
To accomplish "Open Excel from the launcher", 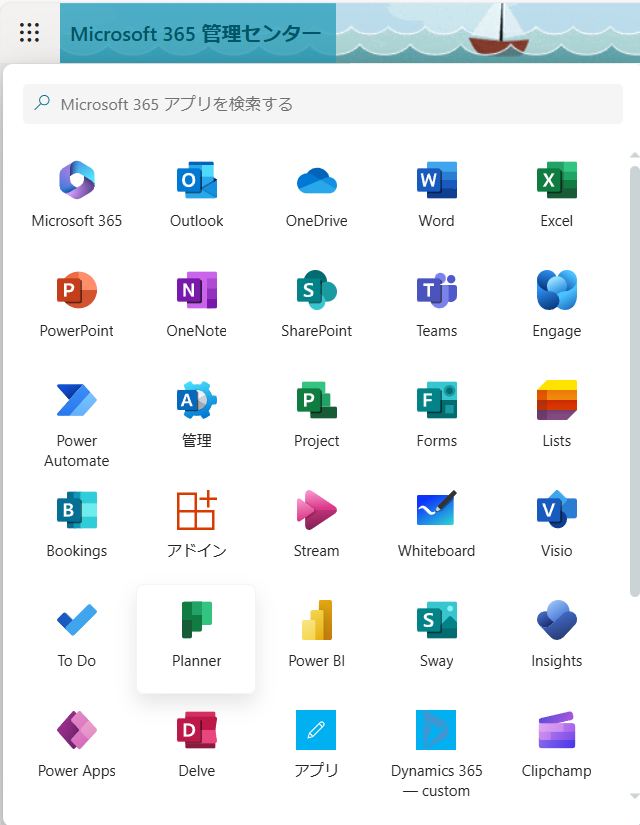I will [x=556, y=195].
